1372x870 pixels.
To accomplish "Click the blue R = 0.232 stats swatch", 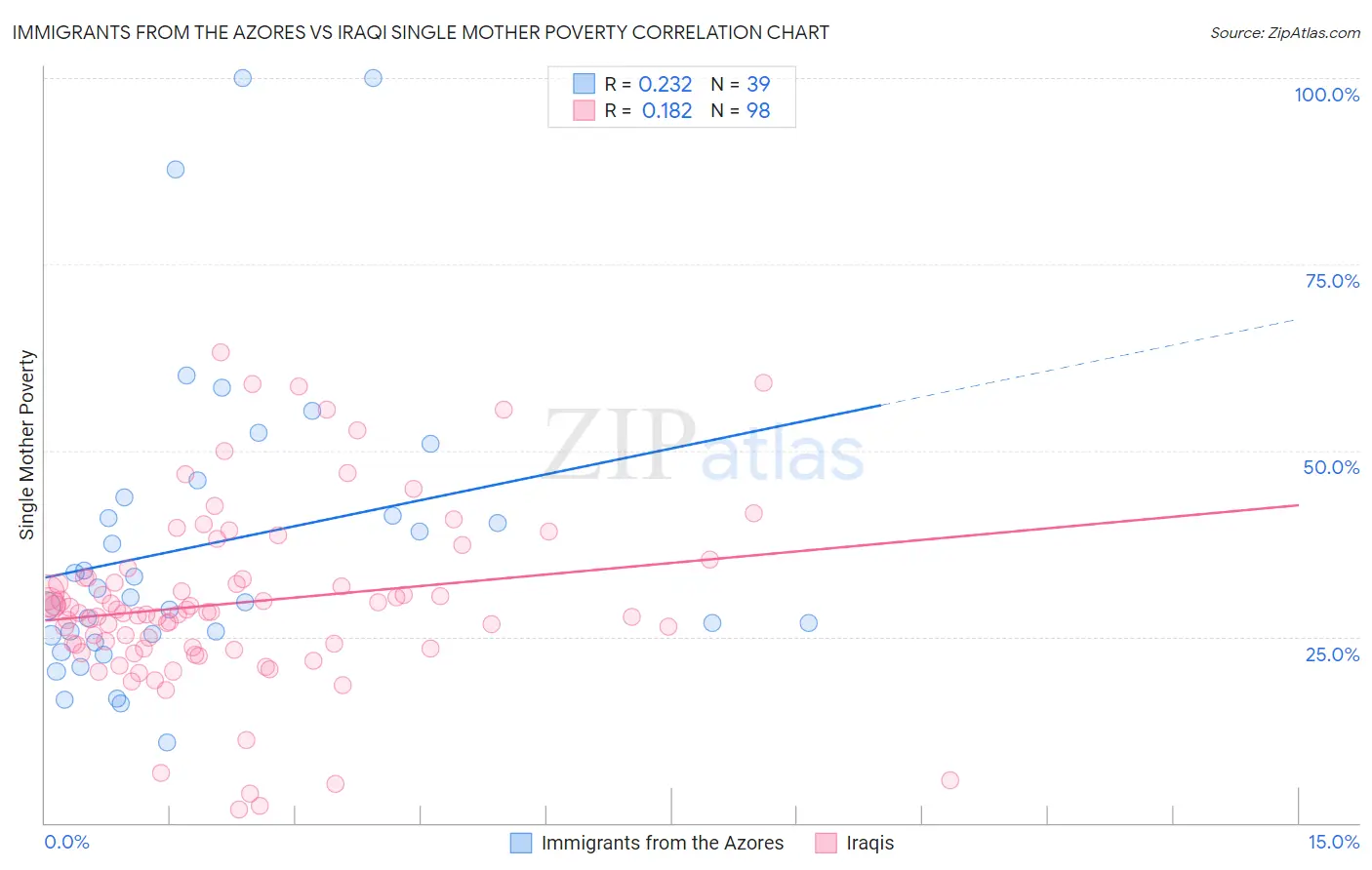I will [584, 84].
